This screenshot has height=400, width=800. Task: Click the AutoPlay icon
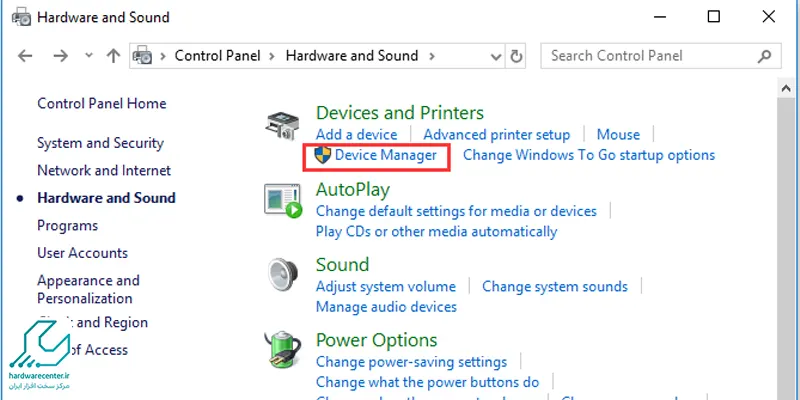[x=283, y=202]
